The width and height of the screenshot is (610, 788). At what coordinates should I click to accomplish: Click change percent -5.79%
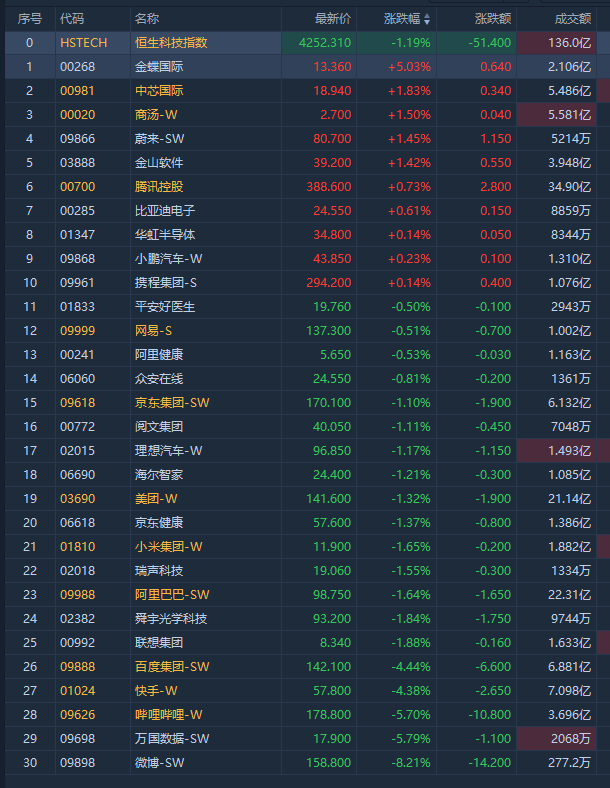click(411, 739)
